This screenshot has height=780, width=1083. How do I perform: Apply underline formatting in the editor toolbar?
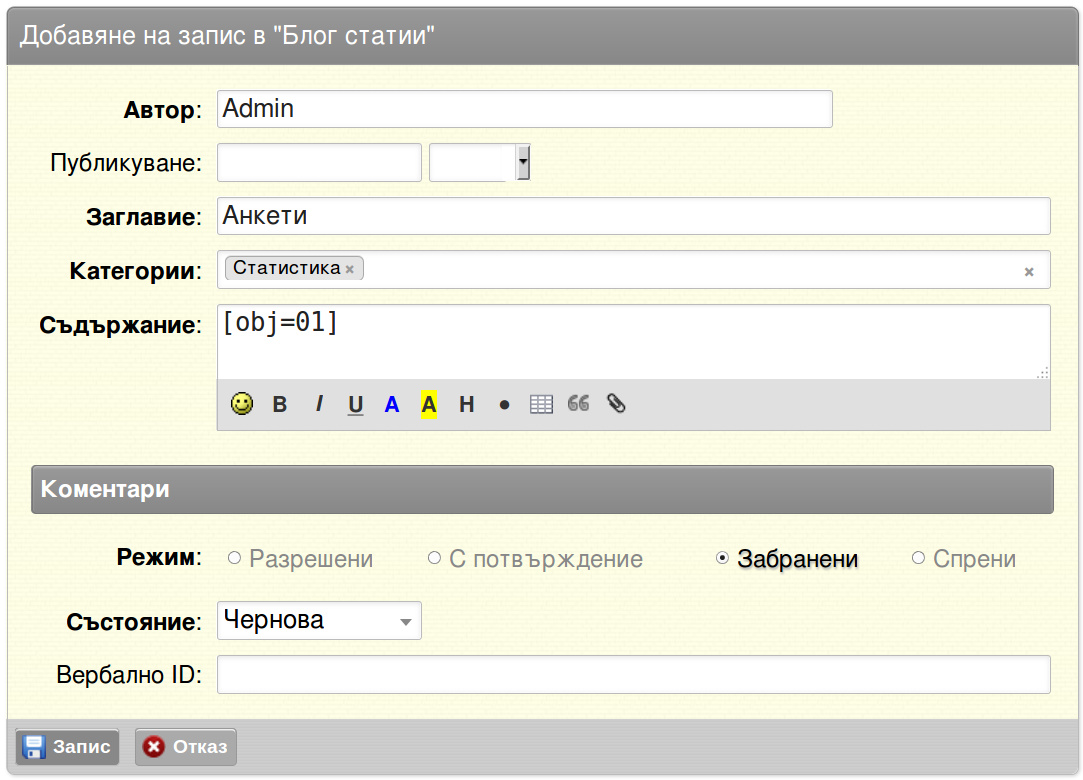coord(355,404)
